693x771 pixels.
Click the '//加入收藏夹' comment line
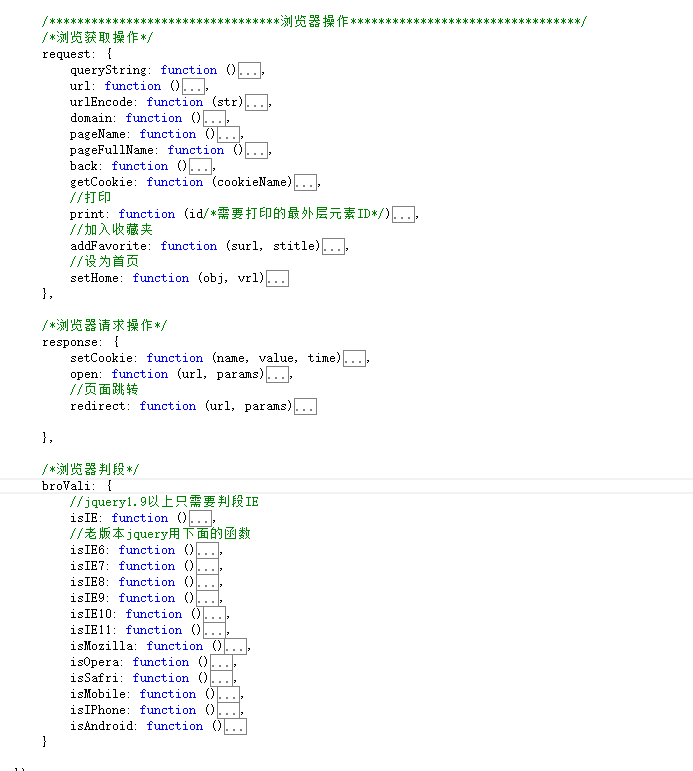(111, 230)
